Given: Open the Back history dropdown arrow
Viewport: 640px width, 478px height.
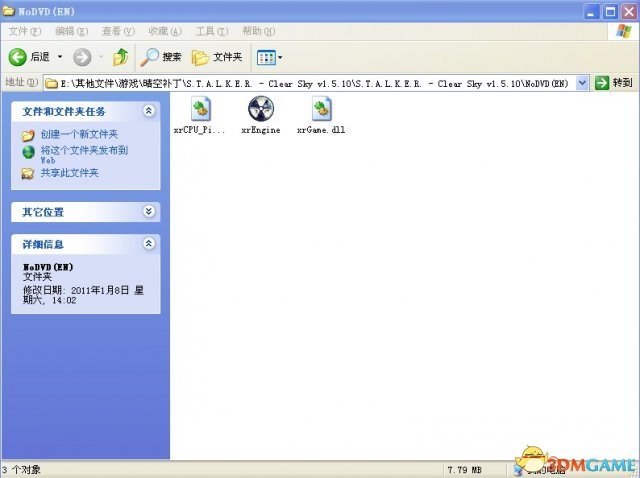Looking at the screenshot, I should pos(60,57).
